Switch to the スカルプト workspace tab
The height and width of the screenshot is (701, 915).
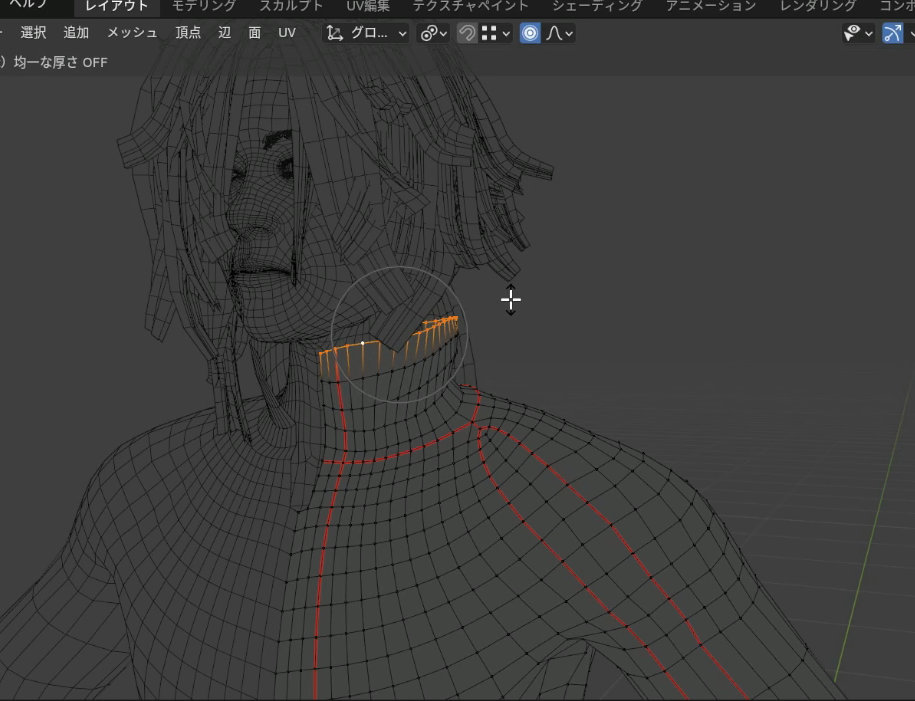pos(291,6)
